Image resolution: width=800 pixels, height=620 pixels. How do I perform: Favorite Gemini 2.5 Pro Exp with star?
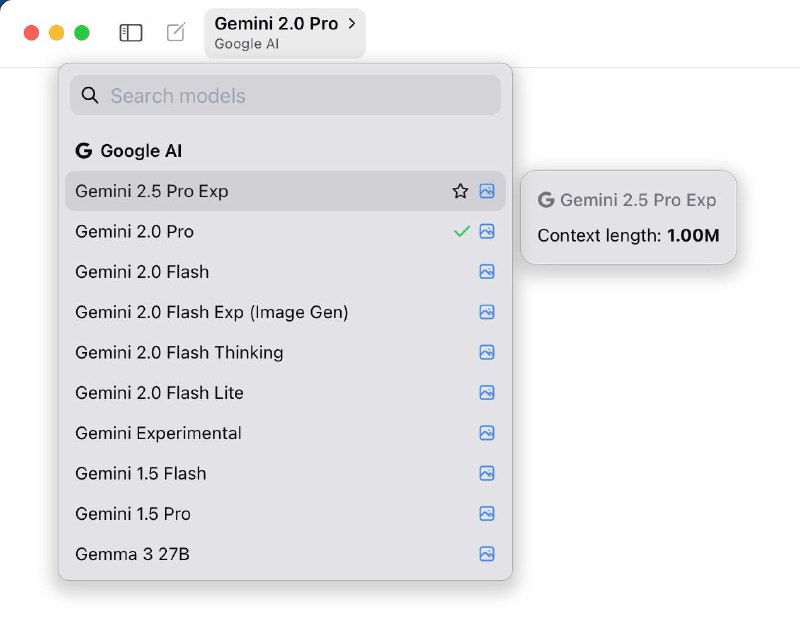click(460, 191)
